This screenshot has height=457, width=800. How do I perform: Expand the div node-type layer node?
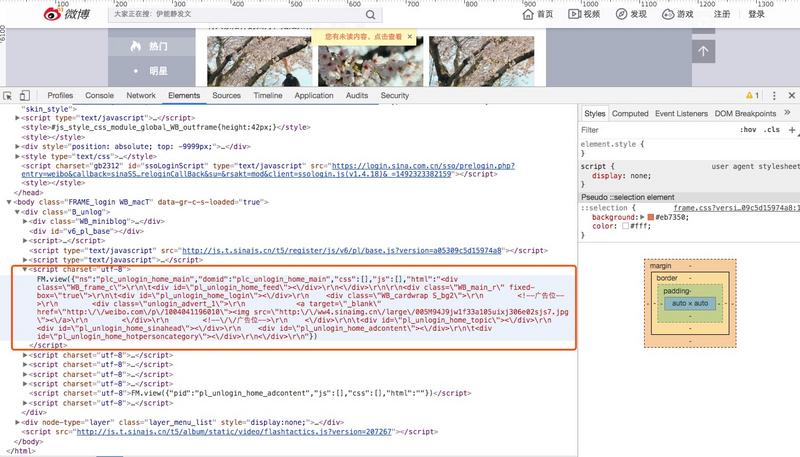(x=17, y=422)
